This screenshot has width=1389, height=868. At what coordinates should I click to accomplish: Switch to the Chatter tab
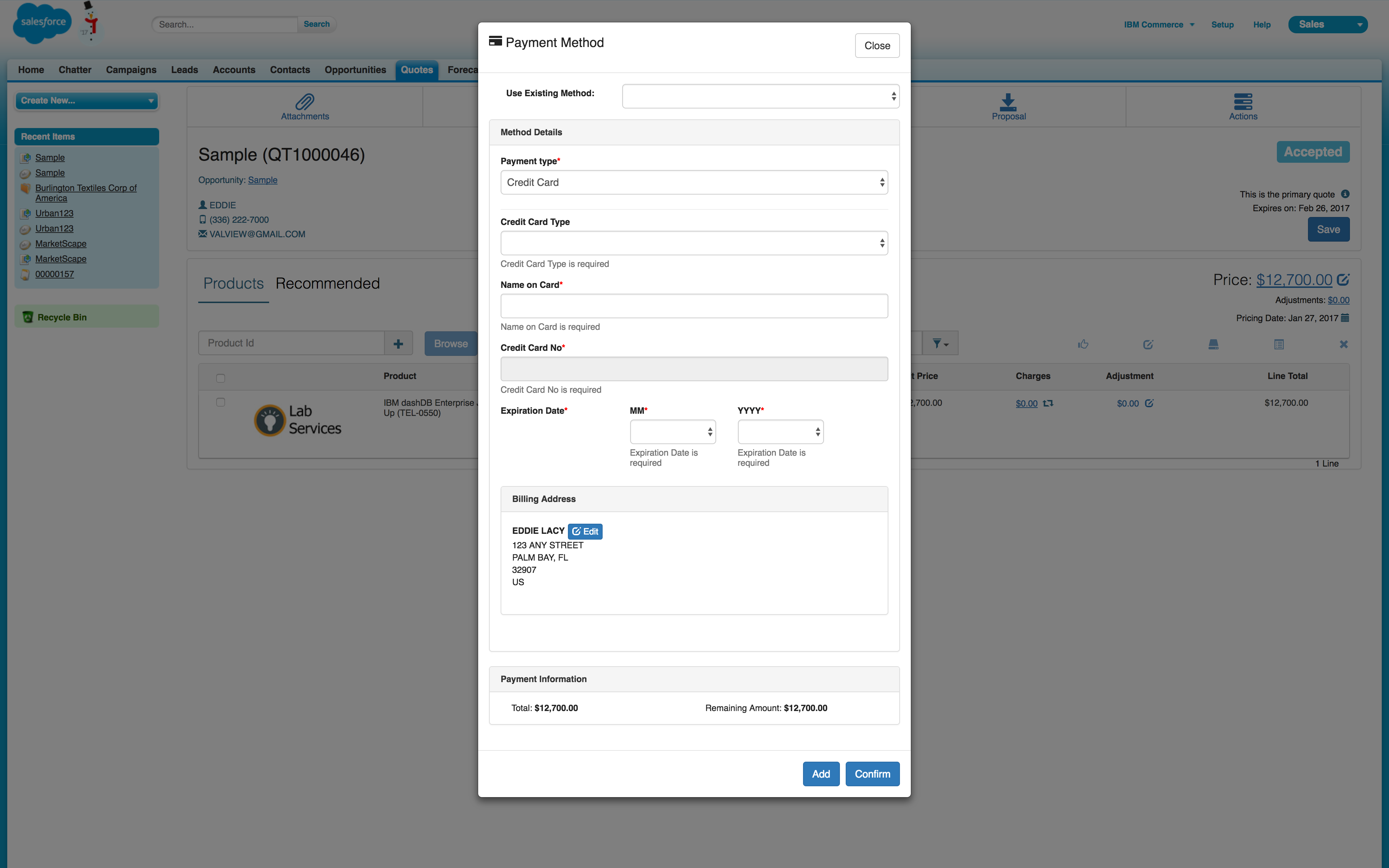point(75,69)
